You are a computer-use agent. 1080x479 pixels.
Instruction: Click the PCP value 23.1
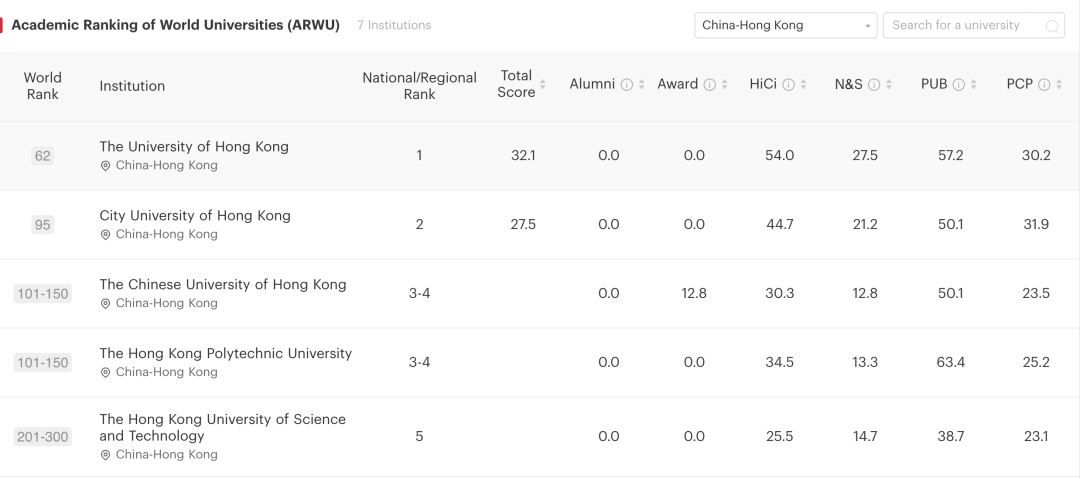(1036, 437)
